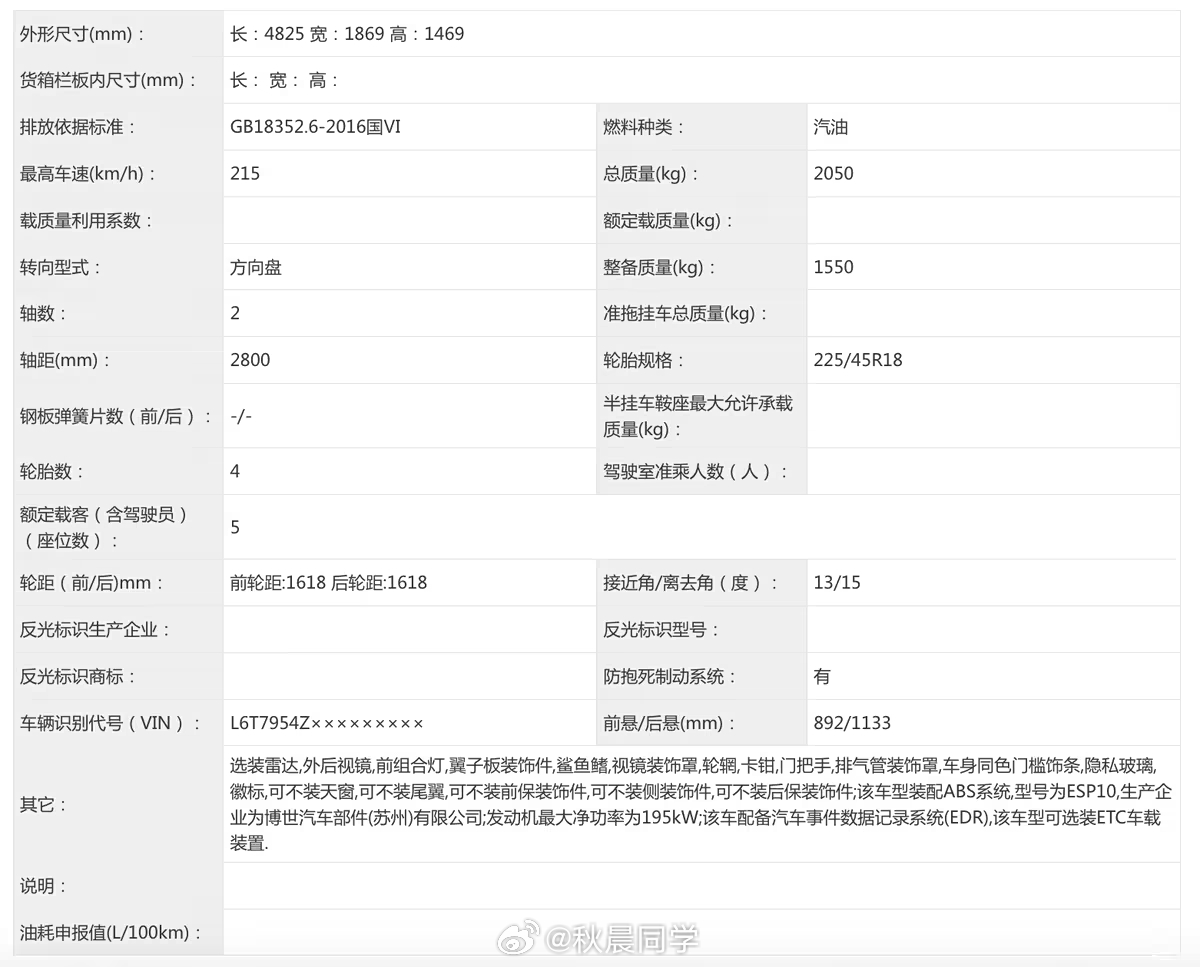Click the 油耗申报值(L/100km) label
Image resolution: width=1200 pixels, height=967 pixels.
[x=111, y=933]
